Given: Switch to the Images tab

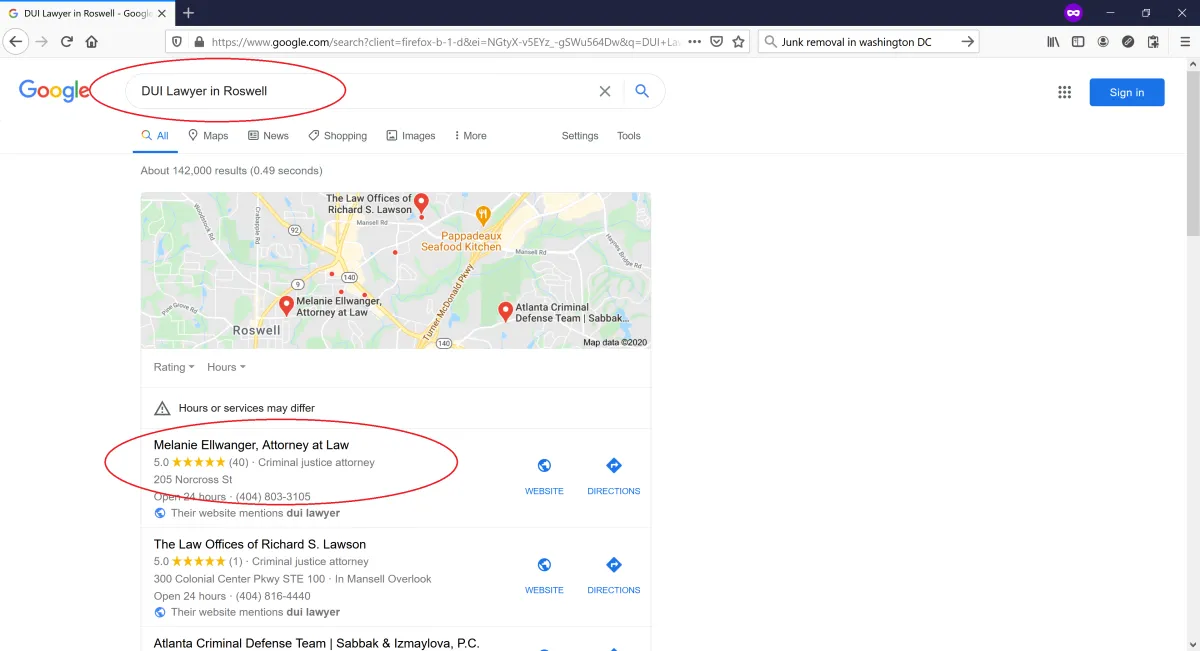Looking at the screenshot, I should tap(411, 136).
